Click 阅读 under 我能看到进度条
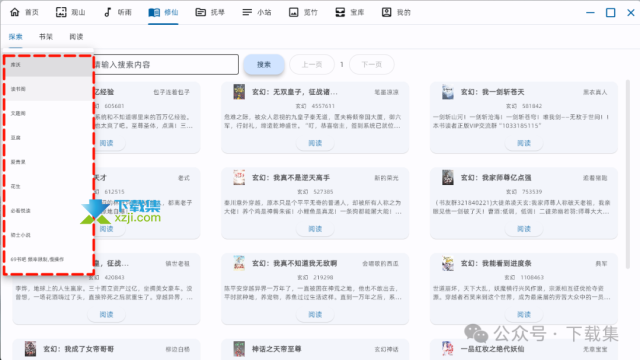The image size is (640, 360). click(524, 314)
